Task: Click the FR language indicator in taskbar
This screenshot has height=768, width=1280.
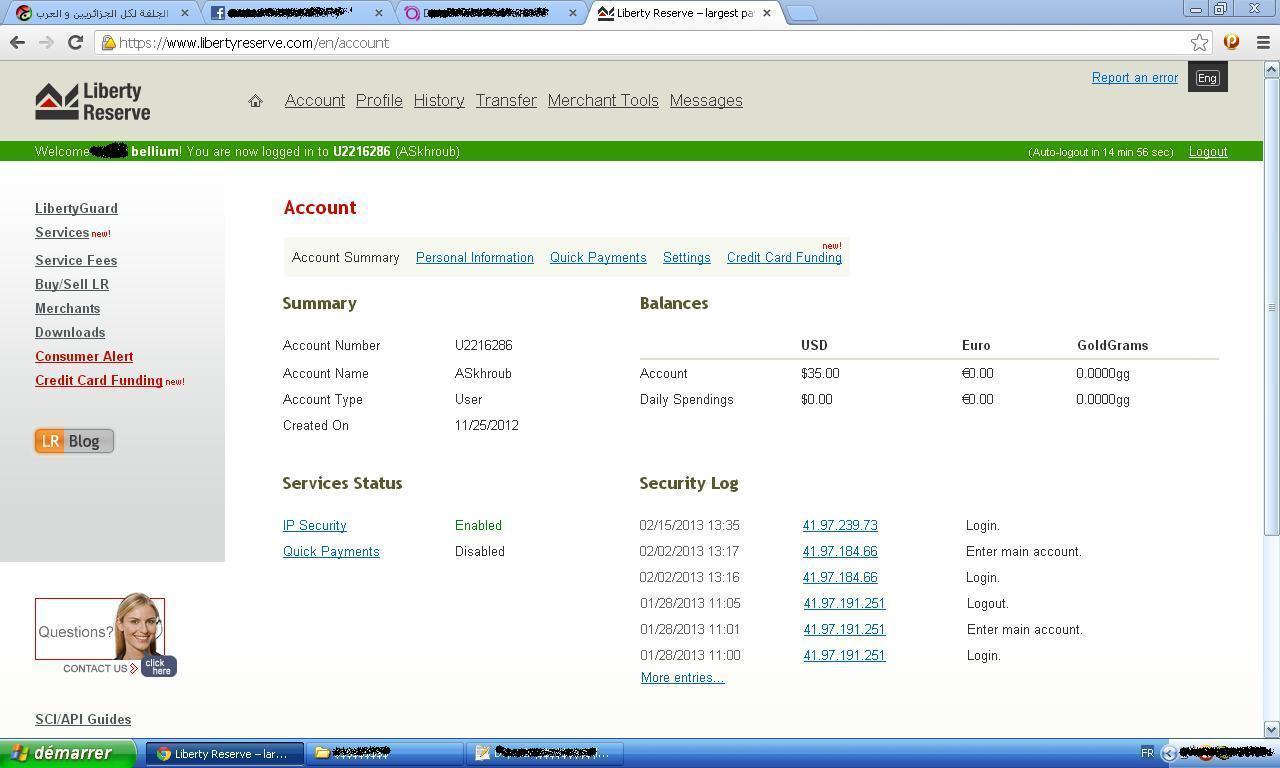Action: point(1147,753)
